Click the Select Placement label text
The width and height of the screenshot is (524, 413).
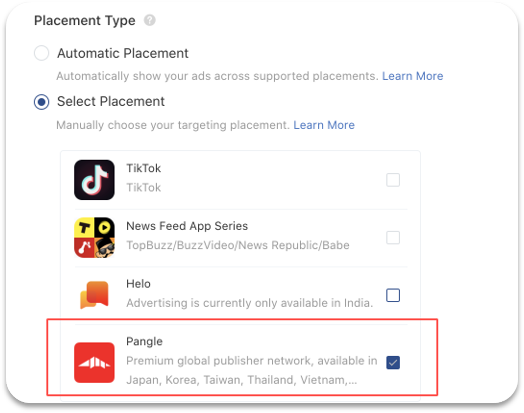click(x=111, y=102)
